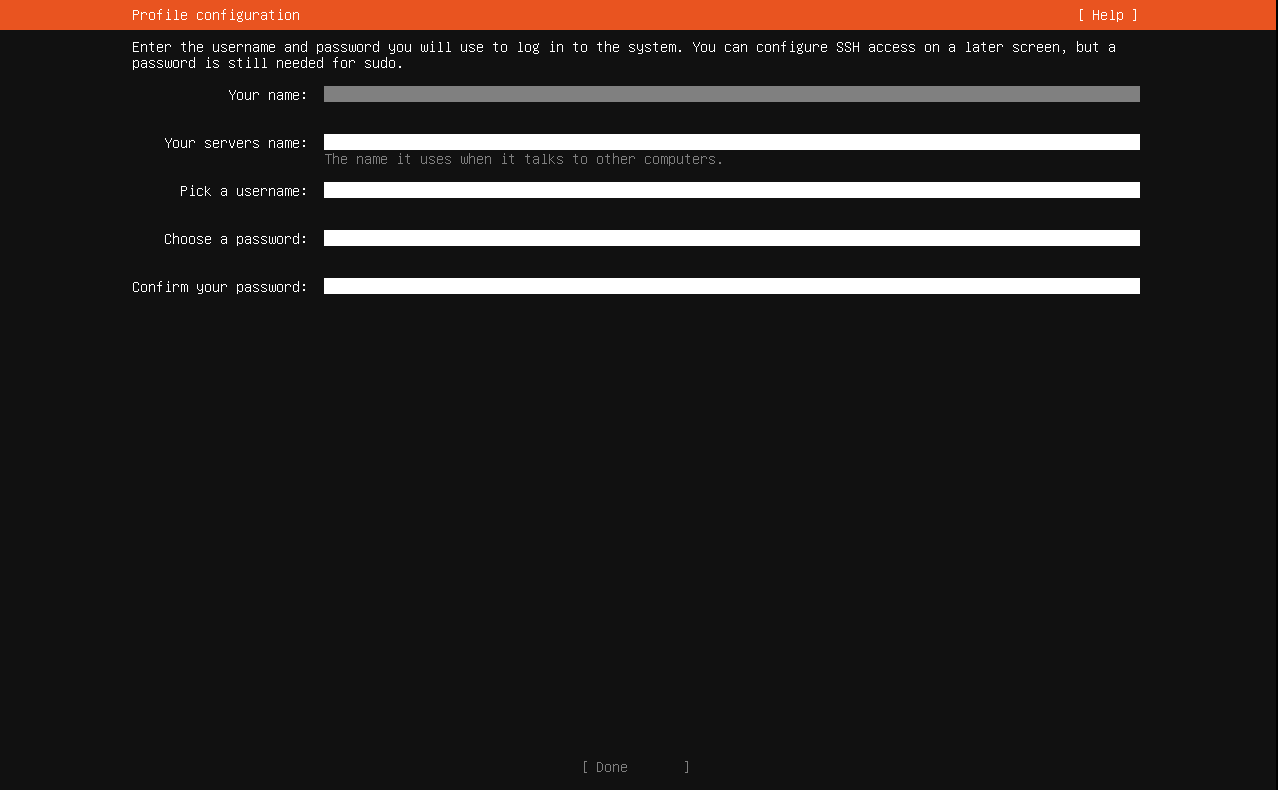Viewport: 1278px width, 790px height.
Task: Click the Confirm your password label
Action: click(x=220, y=287)
